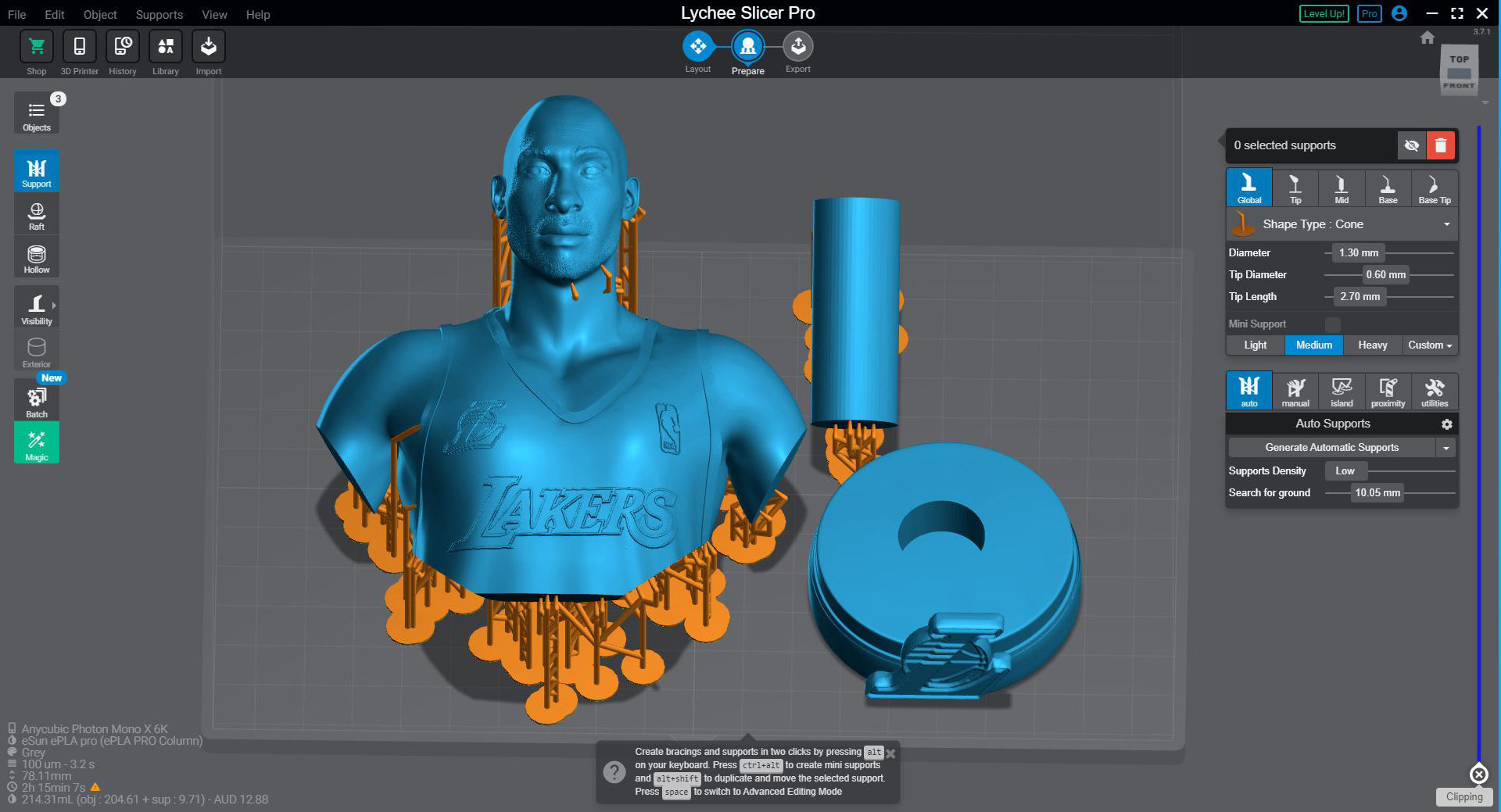The width and height of the screenshot is (1501, 812).
Task: Open the File menu
Action: 16,14
